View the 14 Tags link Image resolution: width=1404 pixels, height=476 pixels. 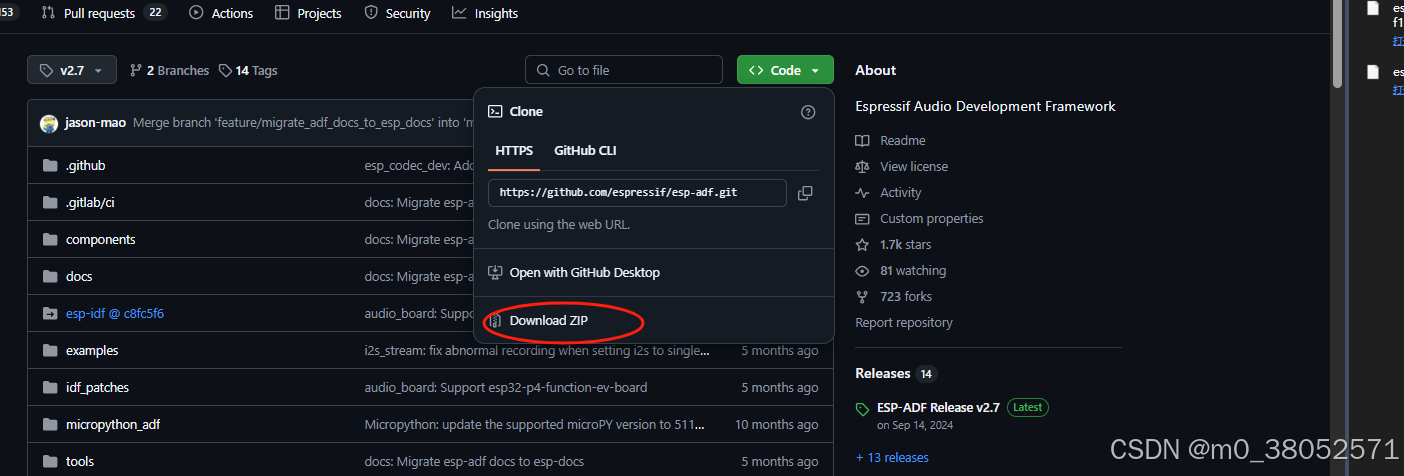pos(248,71)
